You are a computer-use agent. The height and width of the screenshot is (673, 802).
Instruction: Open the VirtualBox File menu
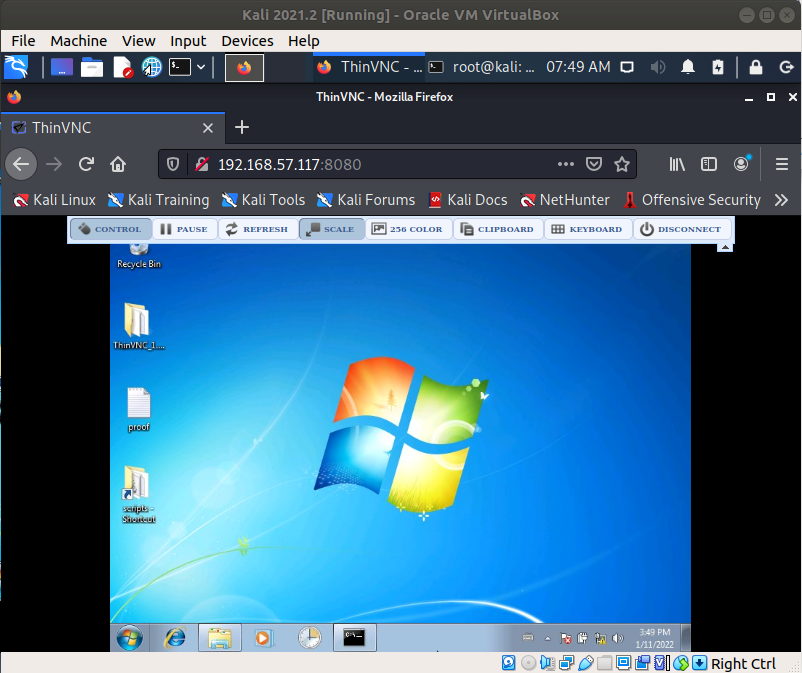[x=24, y=41]
